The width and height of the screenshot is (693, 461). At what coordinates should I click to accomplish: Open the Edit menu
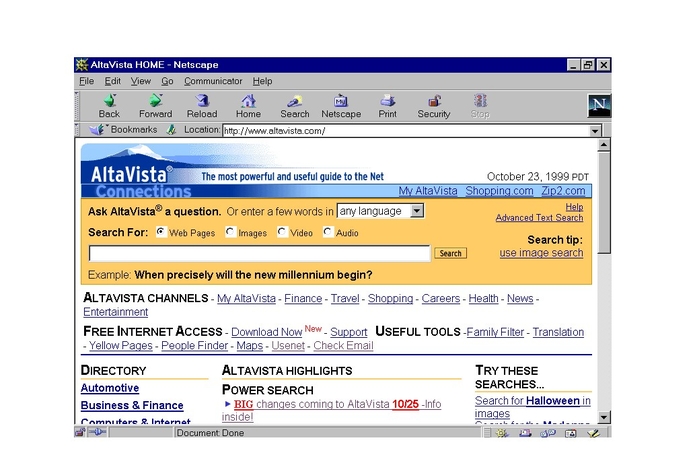[112, 81]
